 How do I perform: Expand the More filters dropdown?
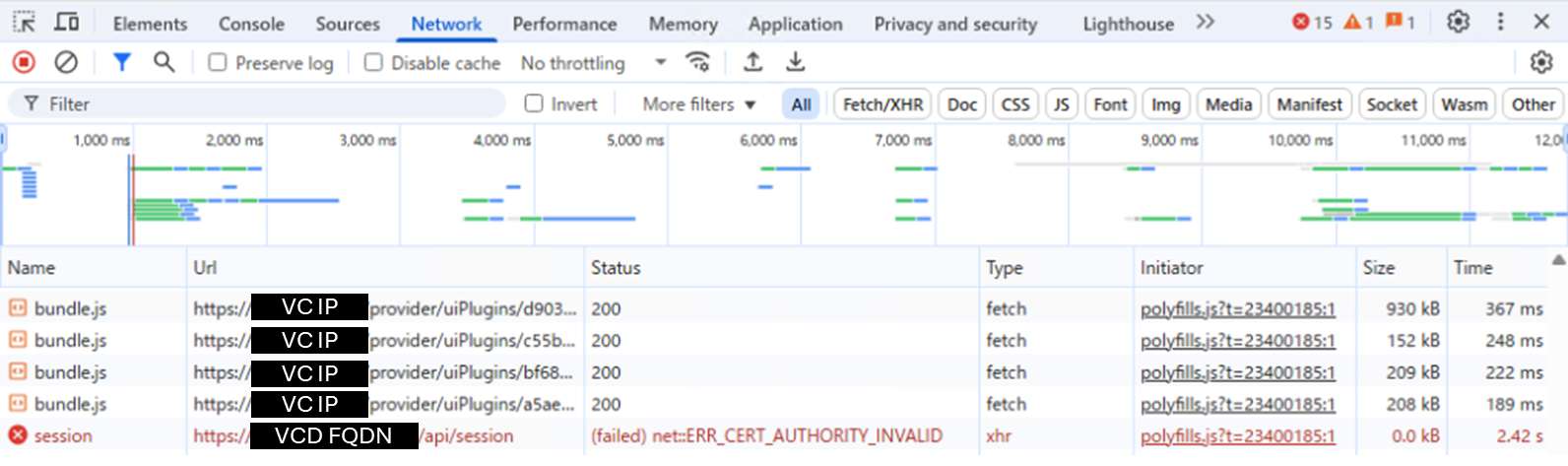(698, 103)
